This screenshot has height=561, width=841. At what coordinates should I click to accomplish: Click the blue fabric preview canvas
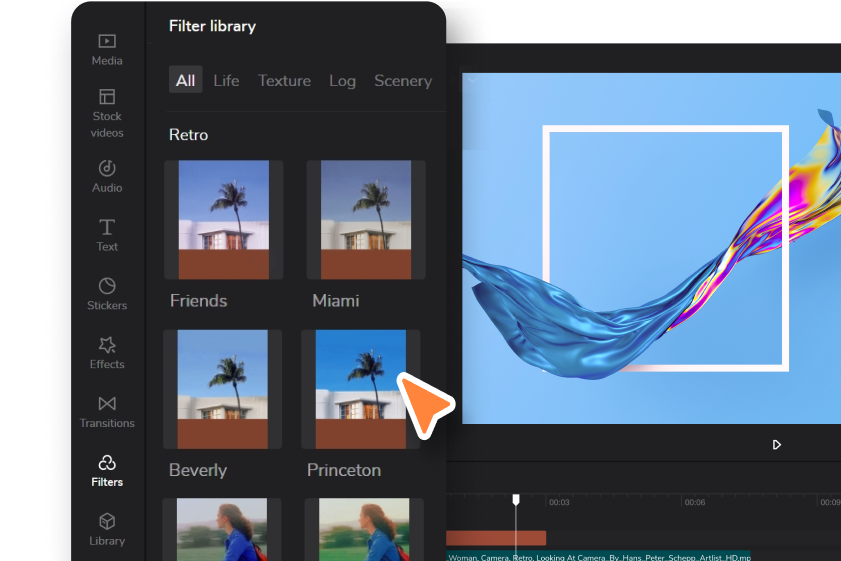[x=651, y=248]
